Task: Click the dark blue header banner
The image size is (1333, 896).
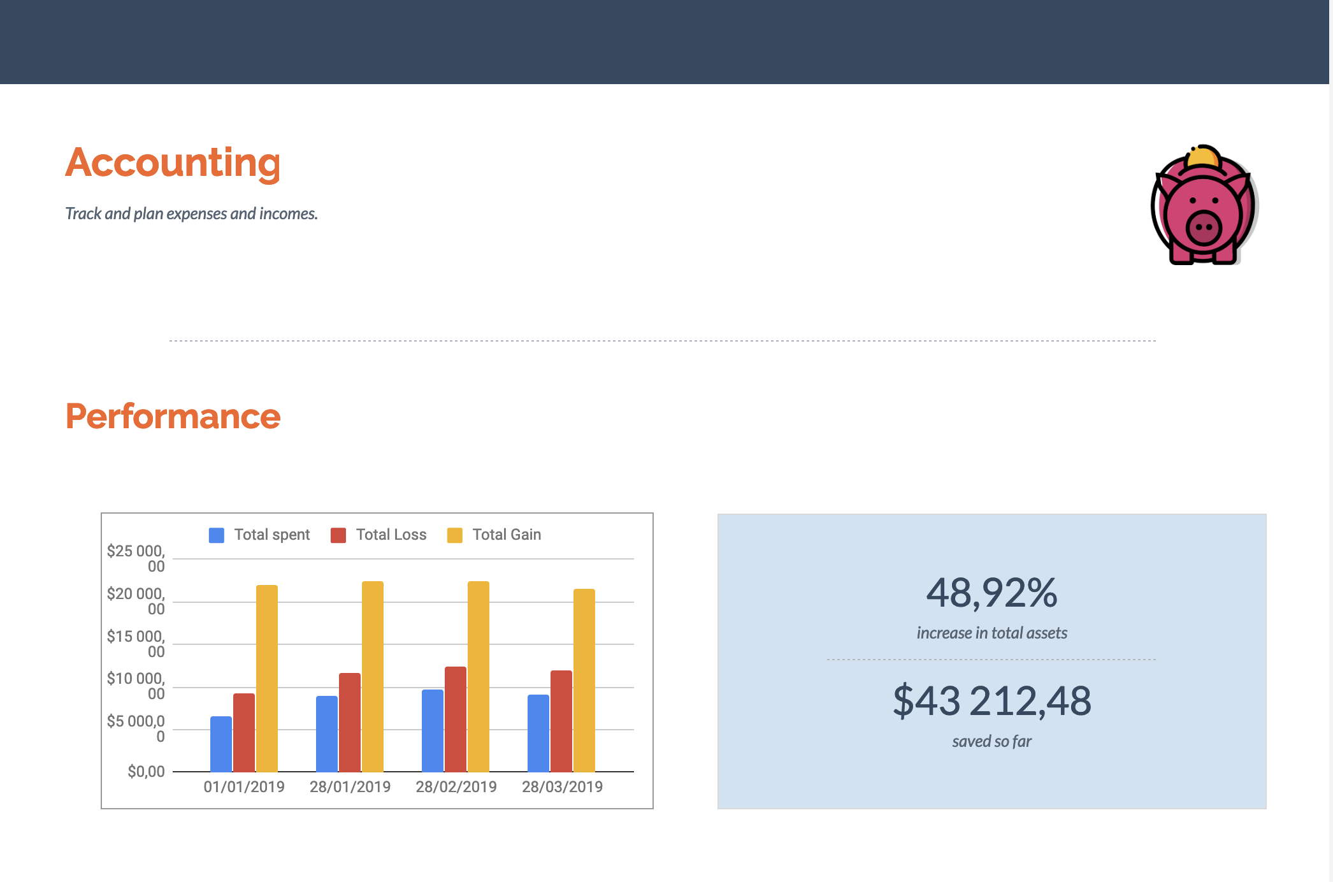Action: [666, 41]
